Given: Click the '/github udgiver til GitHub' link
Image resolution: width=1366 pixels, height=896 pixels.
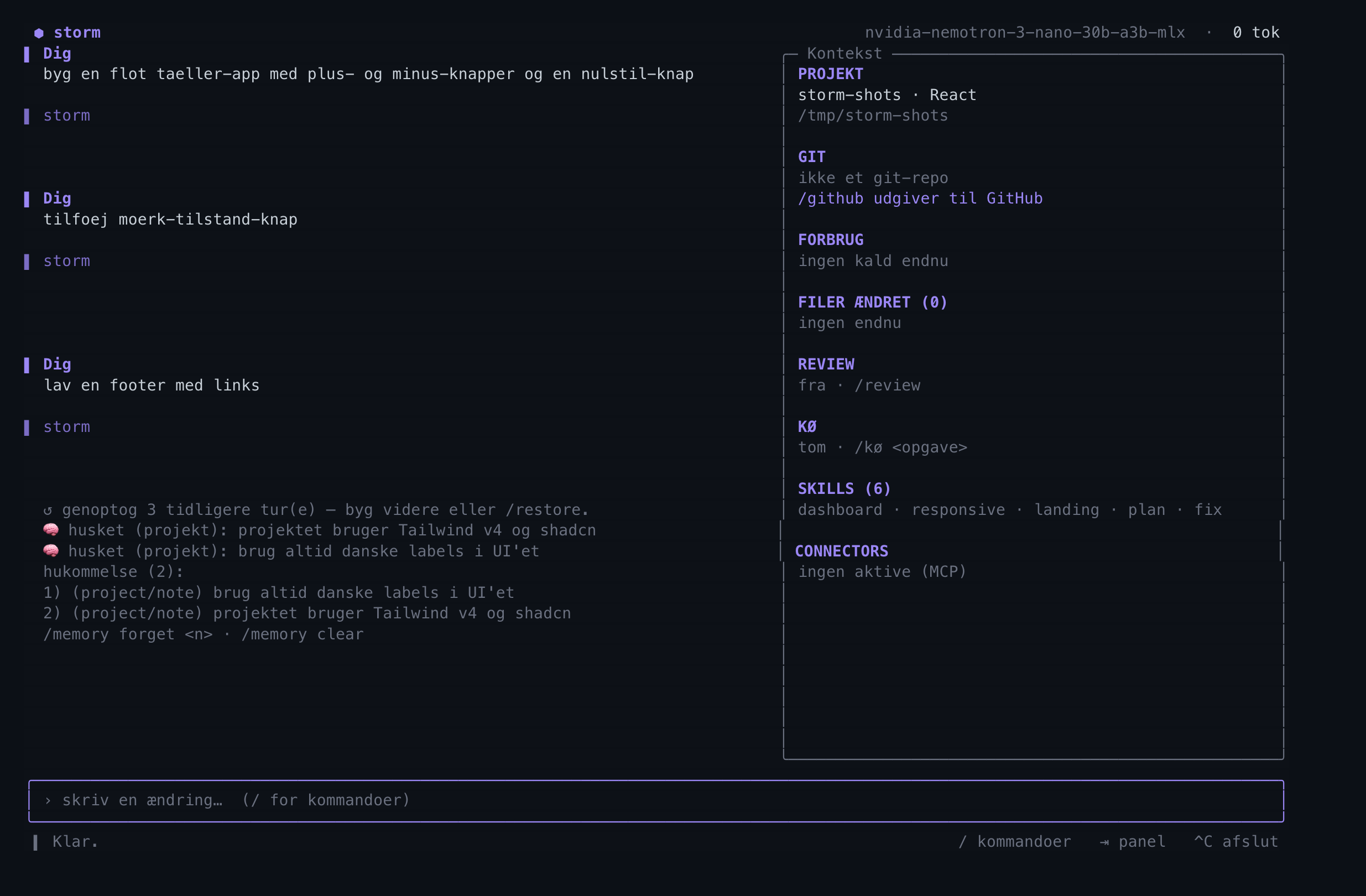Looking at the screenshot, I should click(x=920, y=199).
